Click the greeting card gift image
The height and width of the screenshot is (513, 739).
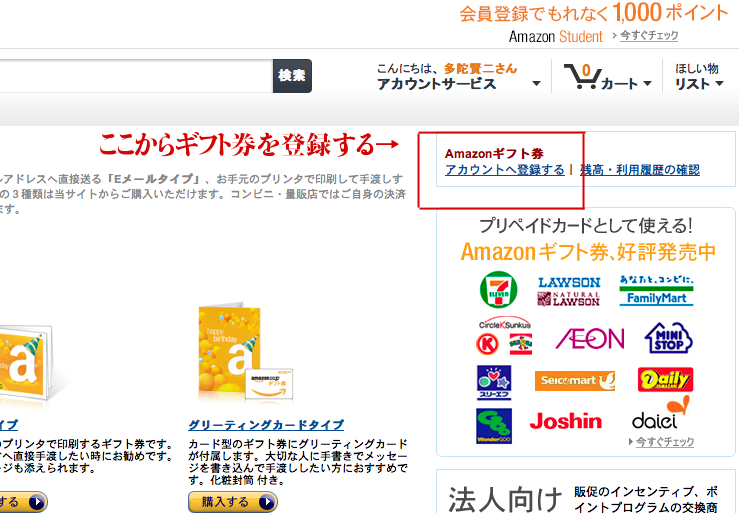[245, 353]
